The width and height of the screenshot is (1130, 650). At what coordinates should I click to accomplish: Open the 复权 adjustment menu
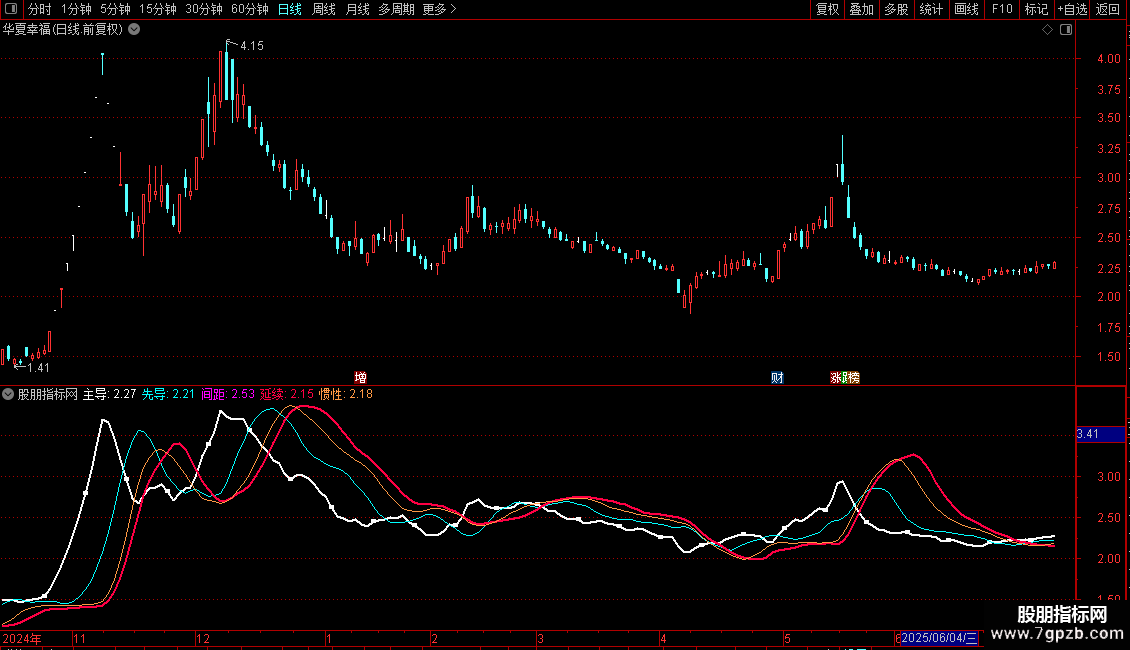click(827, 9)
